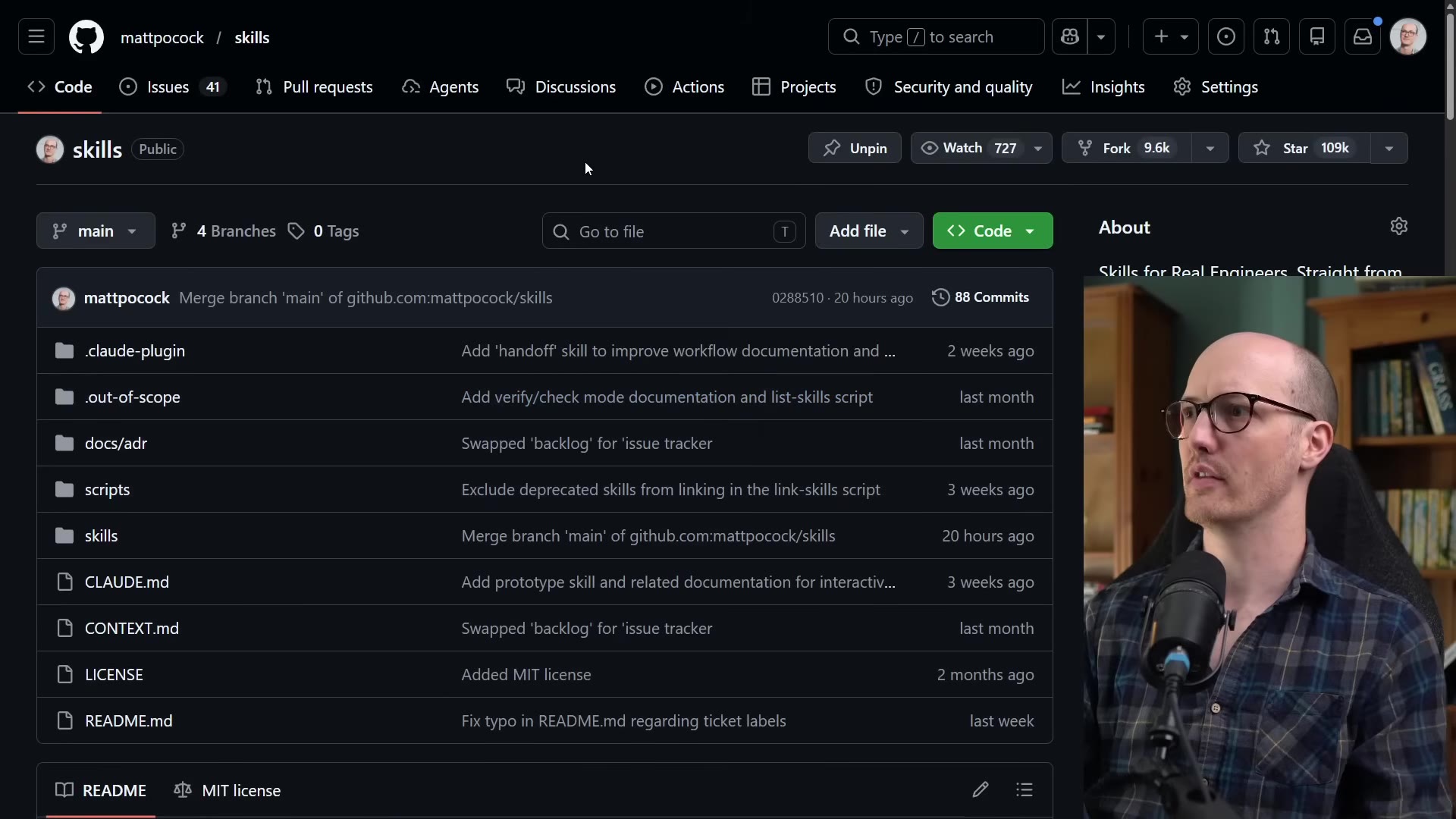This screenshot has width=1456, height=819.
Task: Open the docs/adr folder
Action: [116, 443]
